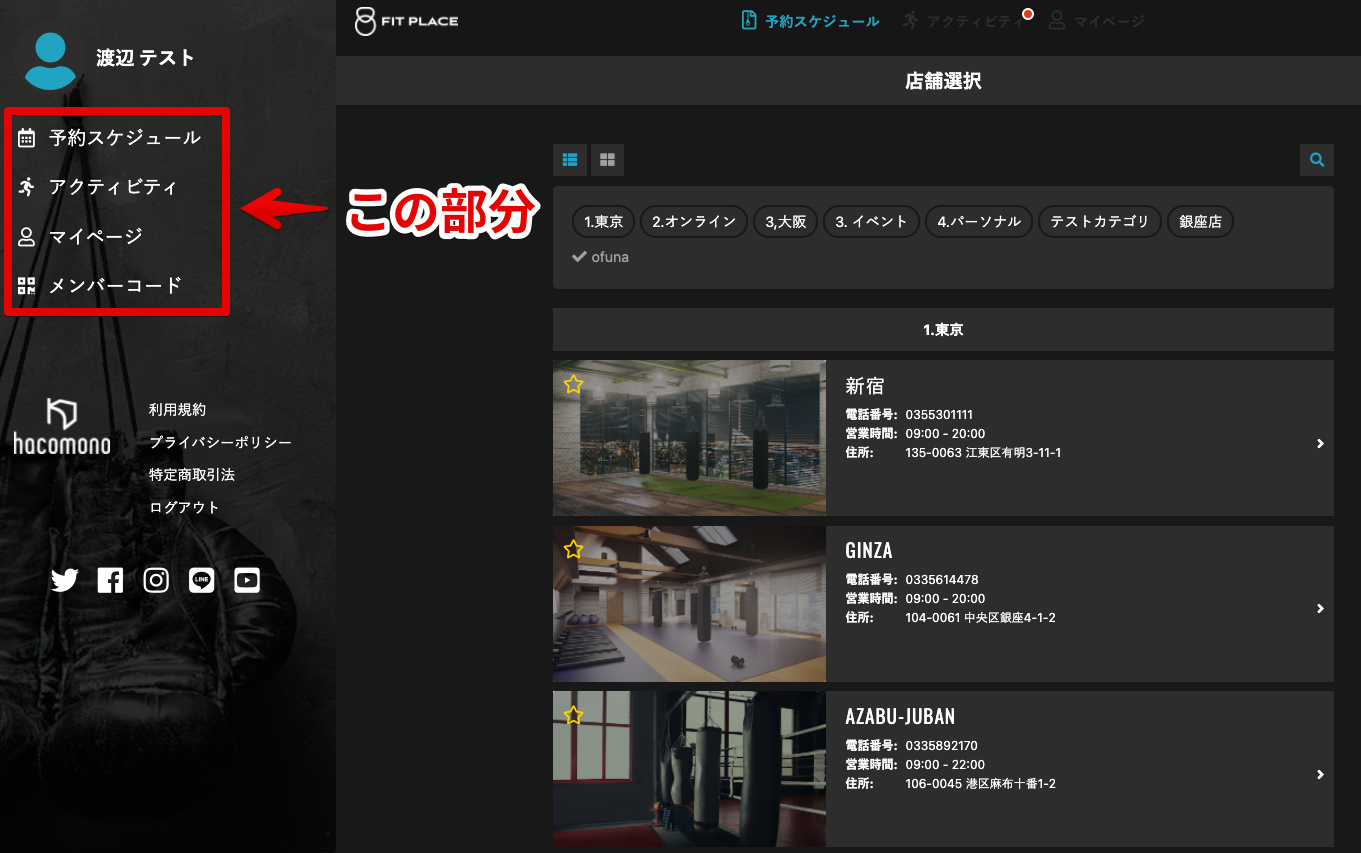1361x853 pixels.
Task: Open the Instagram social icon
Action: tap(156, 580)
